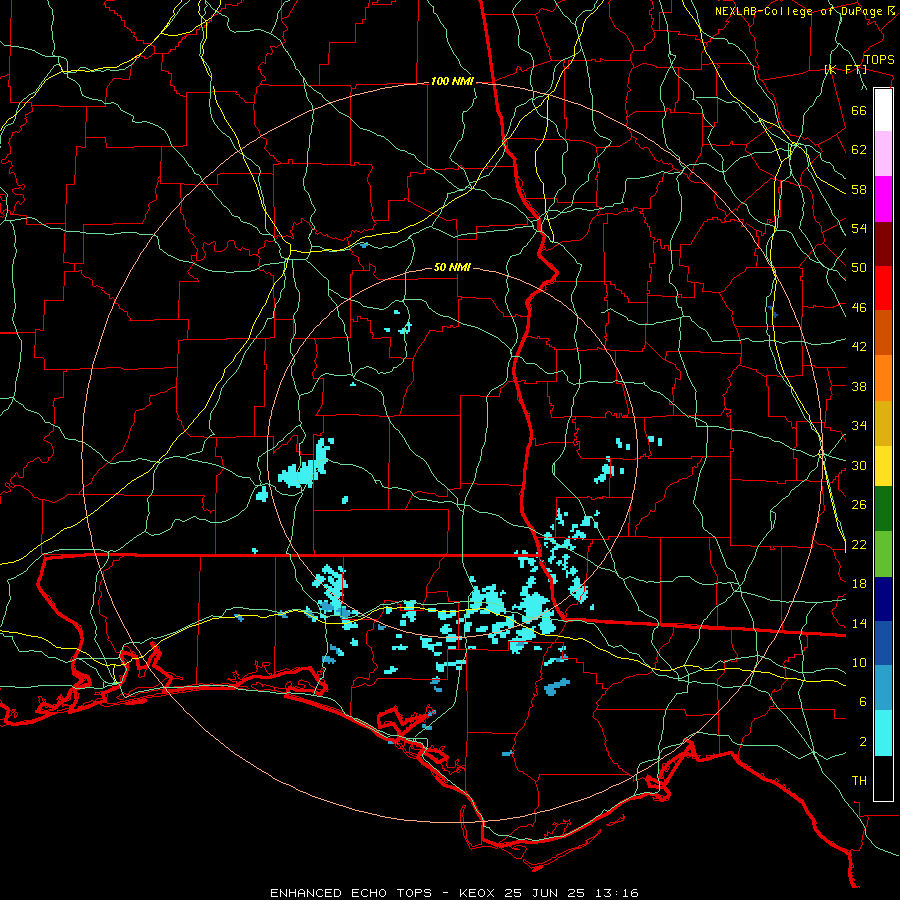The height and width of the screenshot is (900, 900).
Task: Click the bright red legend swatch
Action: (x=883, y=288)
